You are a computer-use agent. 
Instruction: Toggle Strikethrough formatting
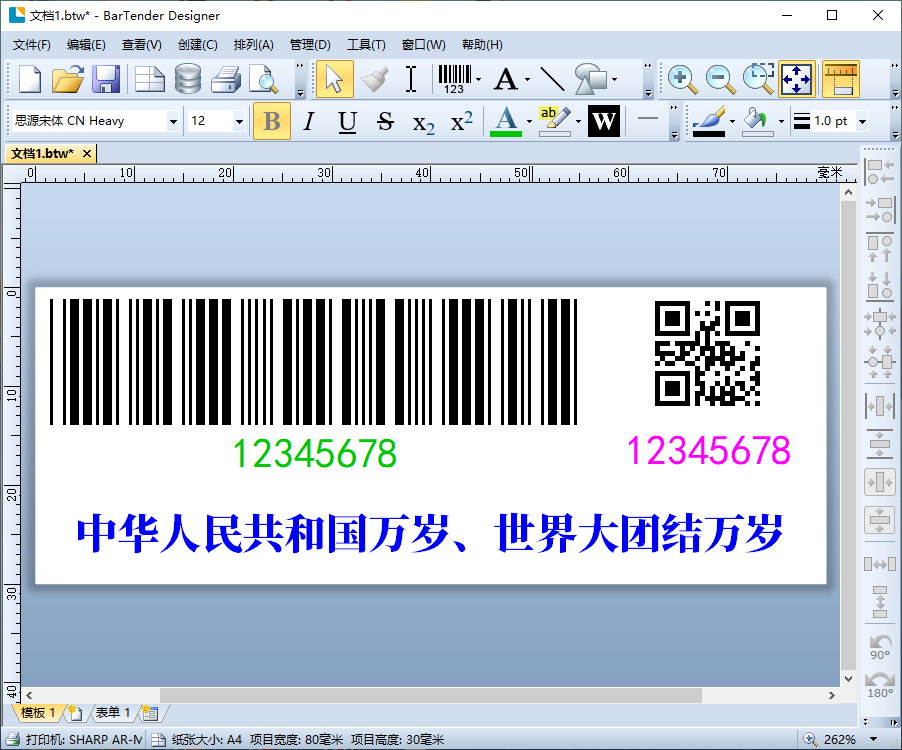tap(385, 121)
